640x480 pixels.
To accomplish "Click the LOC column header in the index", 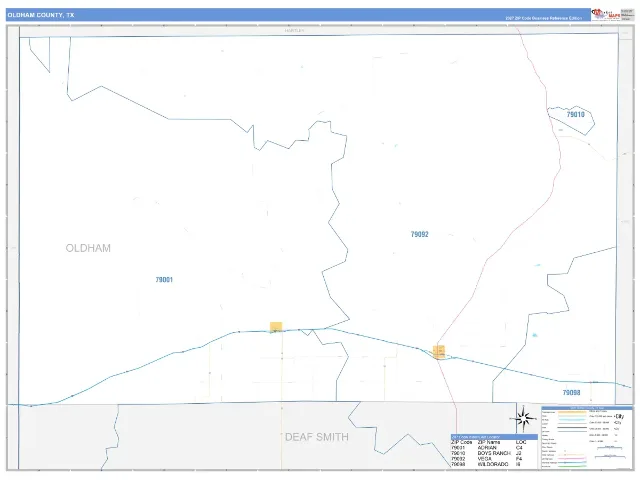I will click(521, 442).
